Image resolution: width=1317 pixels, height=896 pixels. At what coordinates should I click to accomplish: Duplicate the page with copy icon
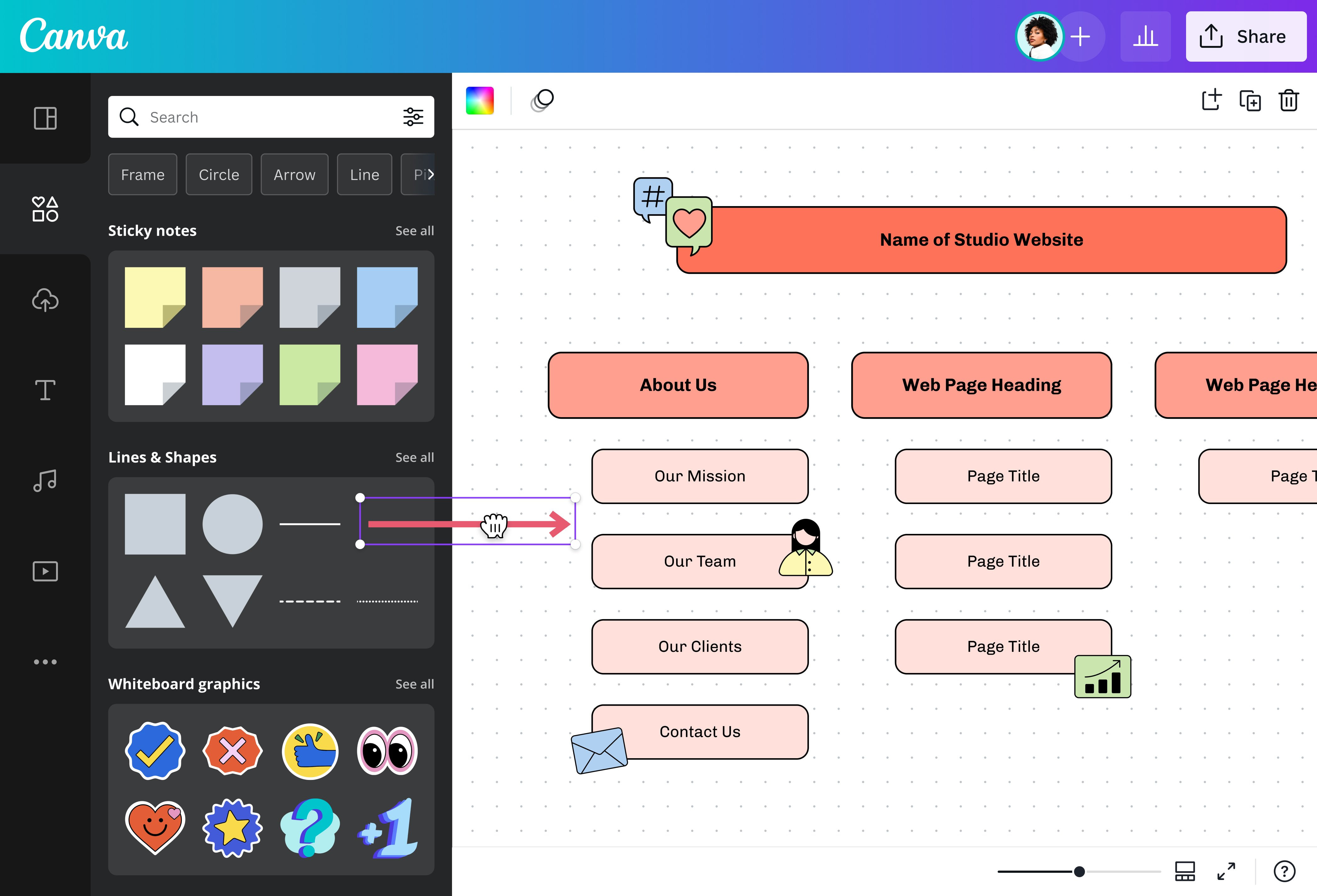(1250, 101)
